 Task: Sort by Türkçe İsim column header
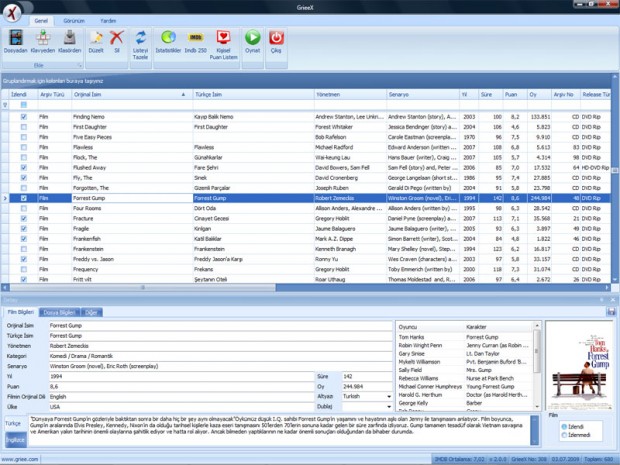tap(253, 95)
